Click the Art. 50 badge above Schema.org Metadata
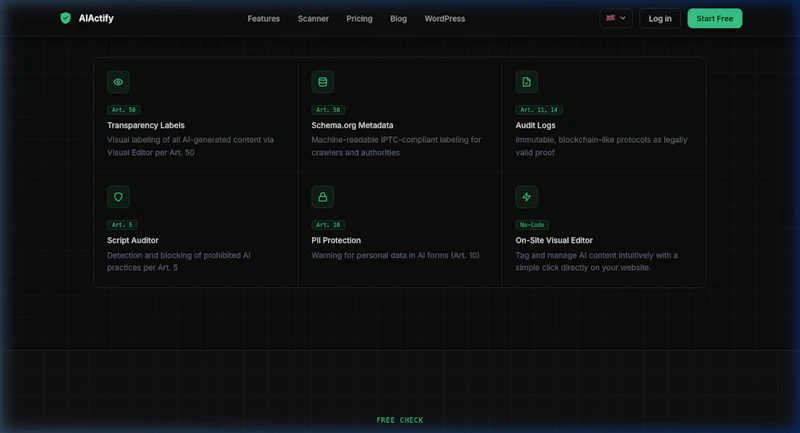Image resolution: width=800 pixels, height=433 pixels. pyautogui.click(x=328, y=110)
